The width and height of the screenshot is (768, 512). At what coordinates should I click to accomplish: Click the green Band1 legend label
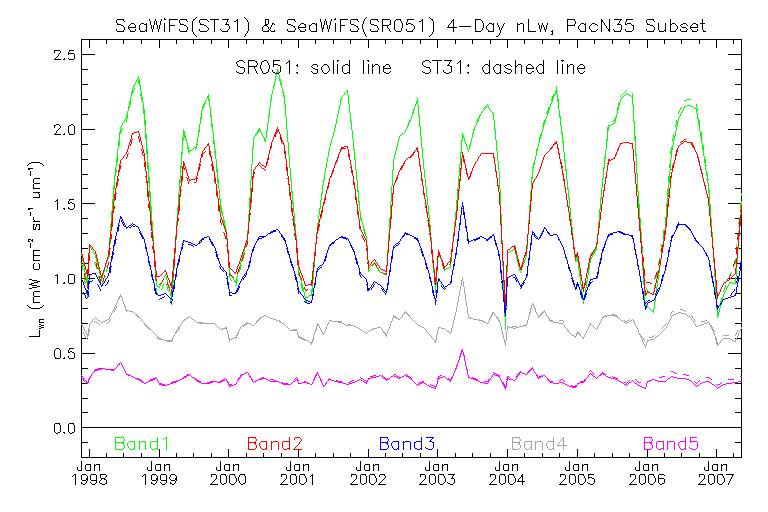(142, 444)
